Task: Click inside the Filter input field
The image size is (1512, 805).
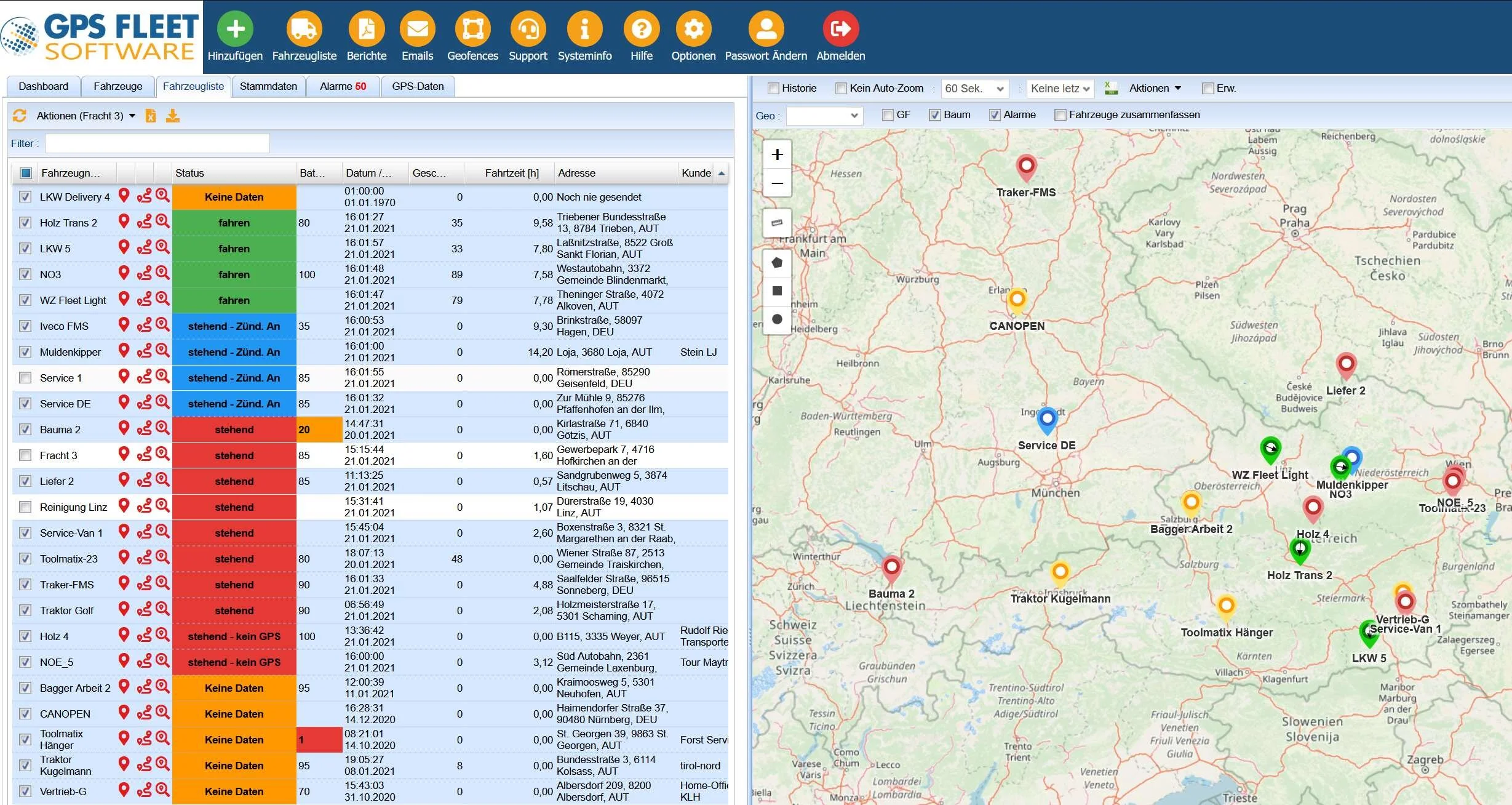Action: pos(157,143)
